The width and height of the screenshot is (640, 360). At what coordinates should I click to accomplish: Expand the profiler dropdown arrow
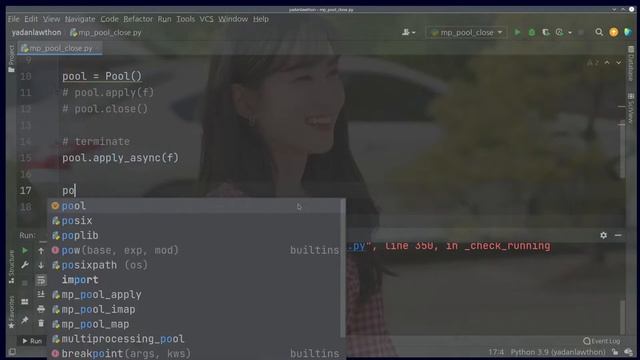(570, 32)
